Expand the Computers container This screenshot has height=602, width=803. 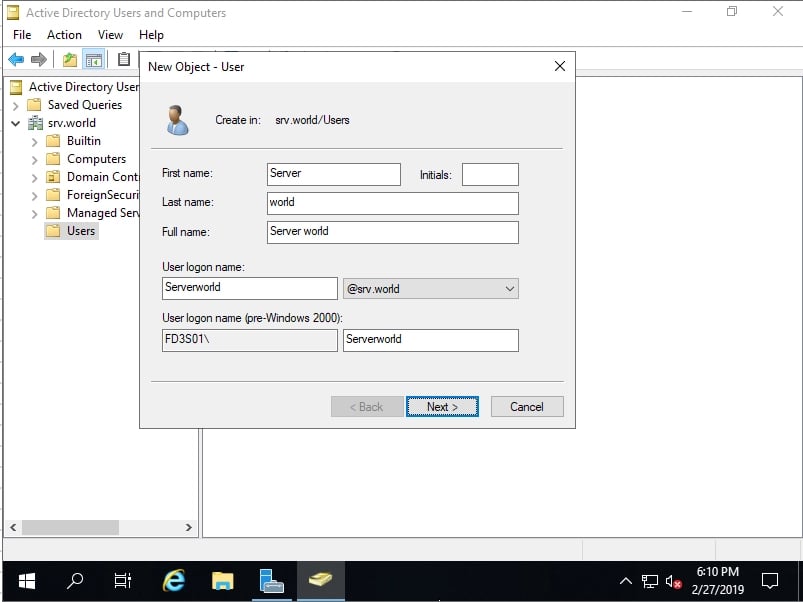tap(35, 160)
